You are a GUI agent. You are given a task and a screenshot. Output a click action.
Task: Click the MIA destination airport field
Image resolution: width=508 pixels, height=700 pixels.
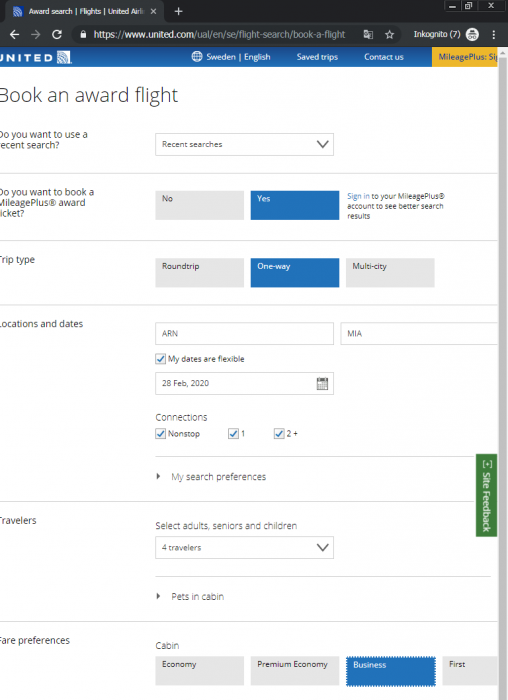tap(419, 333)
